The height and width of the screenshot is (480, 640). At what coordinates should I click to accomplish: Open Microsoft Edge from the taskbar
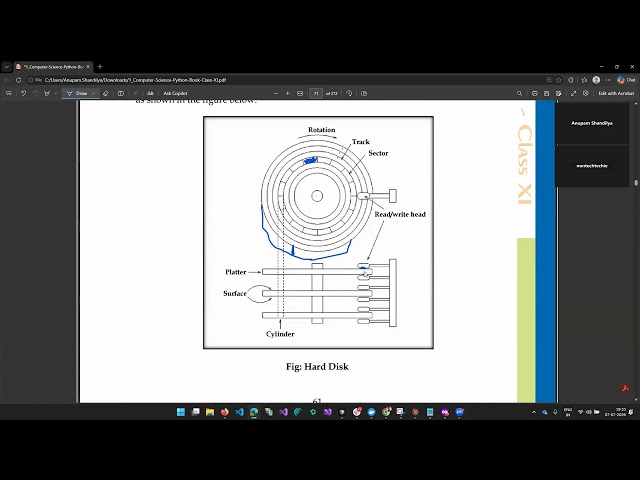pyautogui.click(x=254, y=412)
